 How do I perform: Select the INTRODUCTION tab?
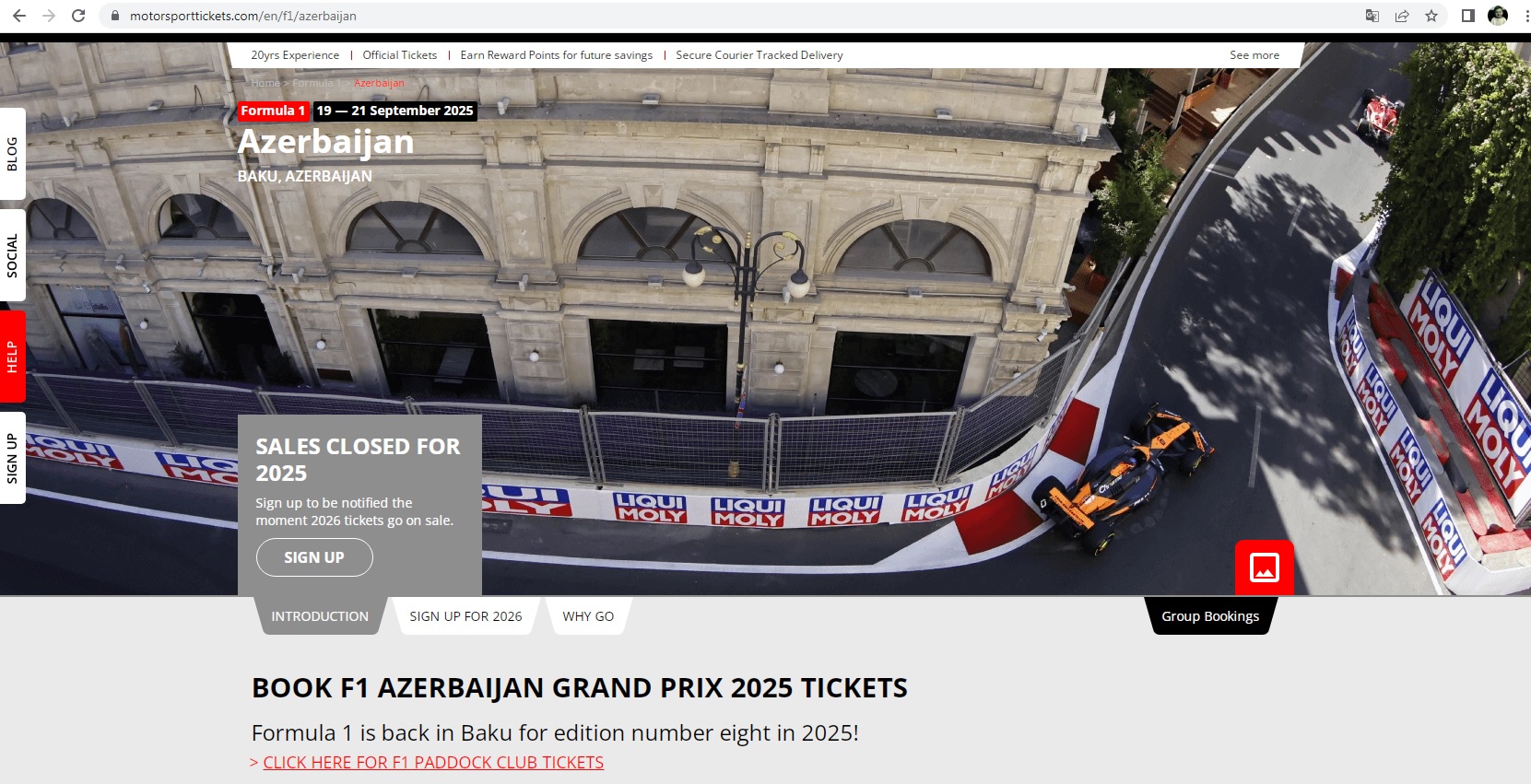coord(320,616)
